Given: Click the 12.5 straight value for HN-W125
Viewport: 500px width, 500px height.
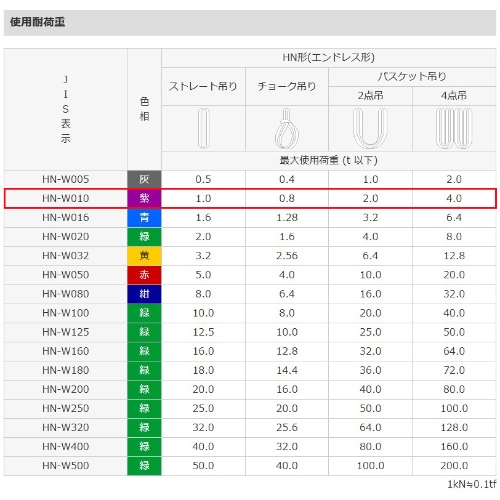Looking at the screenshot, I should (203, 332).
